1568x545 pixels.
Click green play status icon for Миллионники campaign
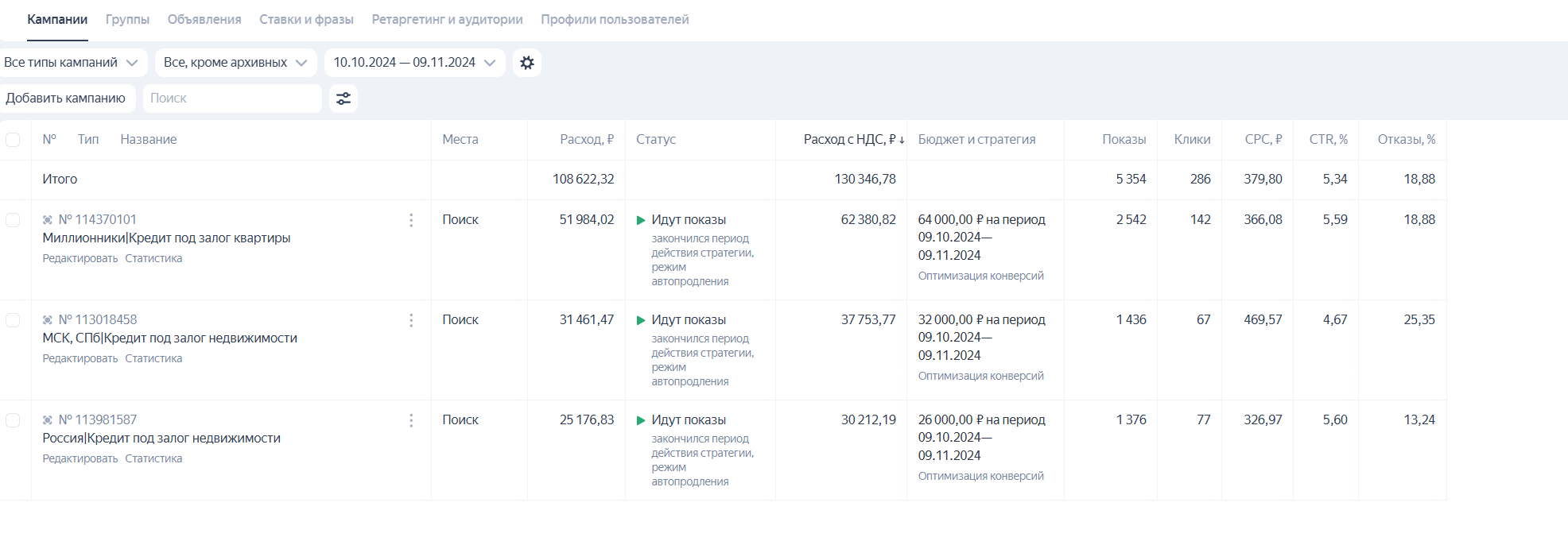(x=641, y=220)
